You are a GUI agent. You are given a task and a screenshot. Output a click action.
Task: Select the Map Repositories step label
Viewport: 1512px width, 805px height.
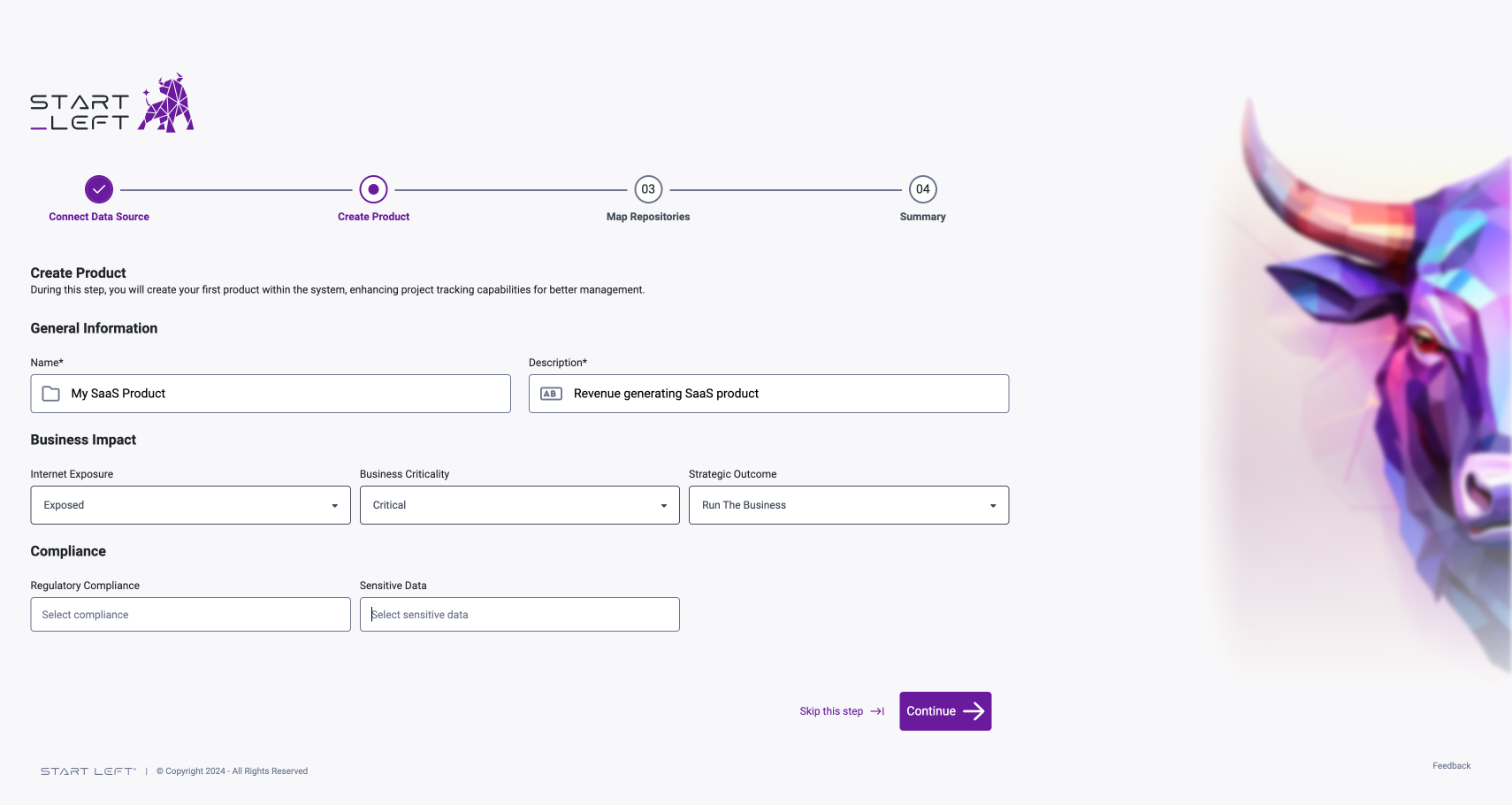[x=648, y=216]
